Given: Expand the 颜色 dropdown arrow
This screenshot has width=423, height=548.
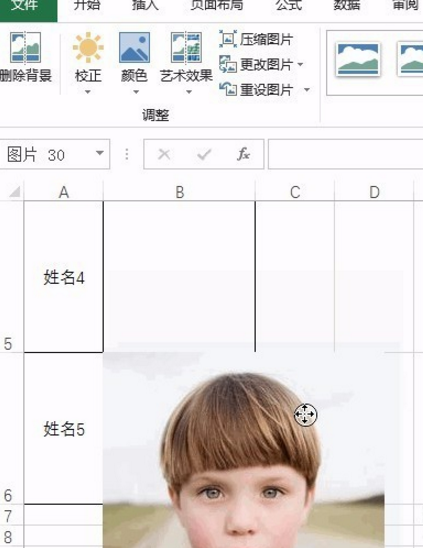Looking at the screenshot, I should click(136, 92).
